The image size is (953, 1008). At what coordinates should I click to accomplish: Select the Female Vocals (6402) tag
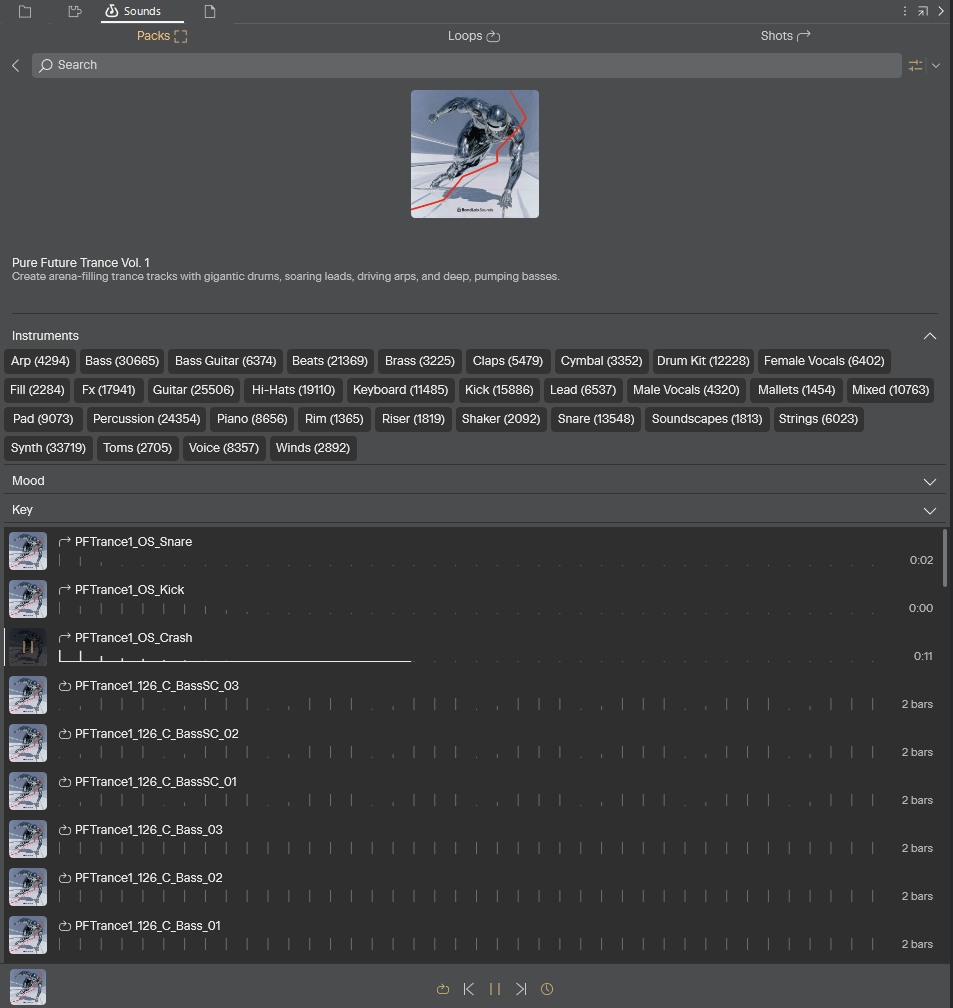click(824, 361)
